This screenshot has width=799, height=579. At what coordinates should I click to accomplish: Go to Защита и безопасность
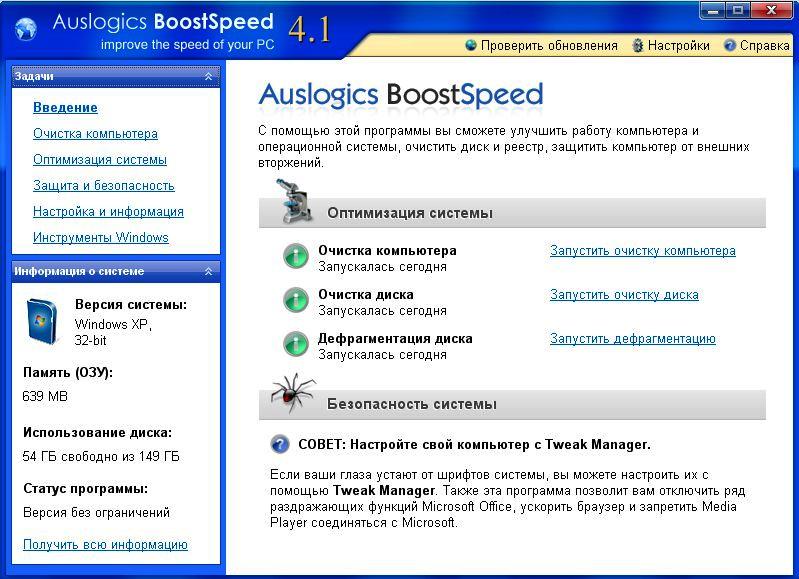104,186
